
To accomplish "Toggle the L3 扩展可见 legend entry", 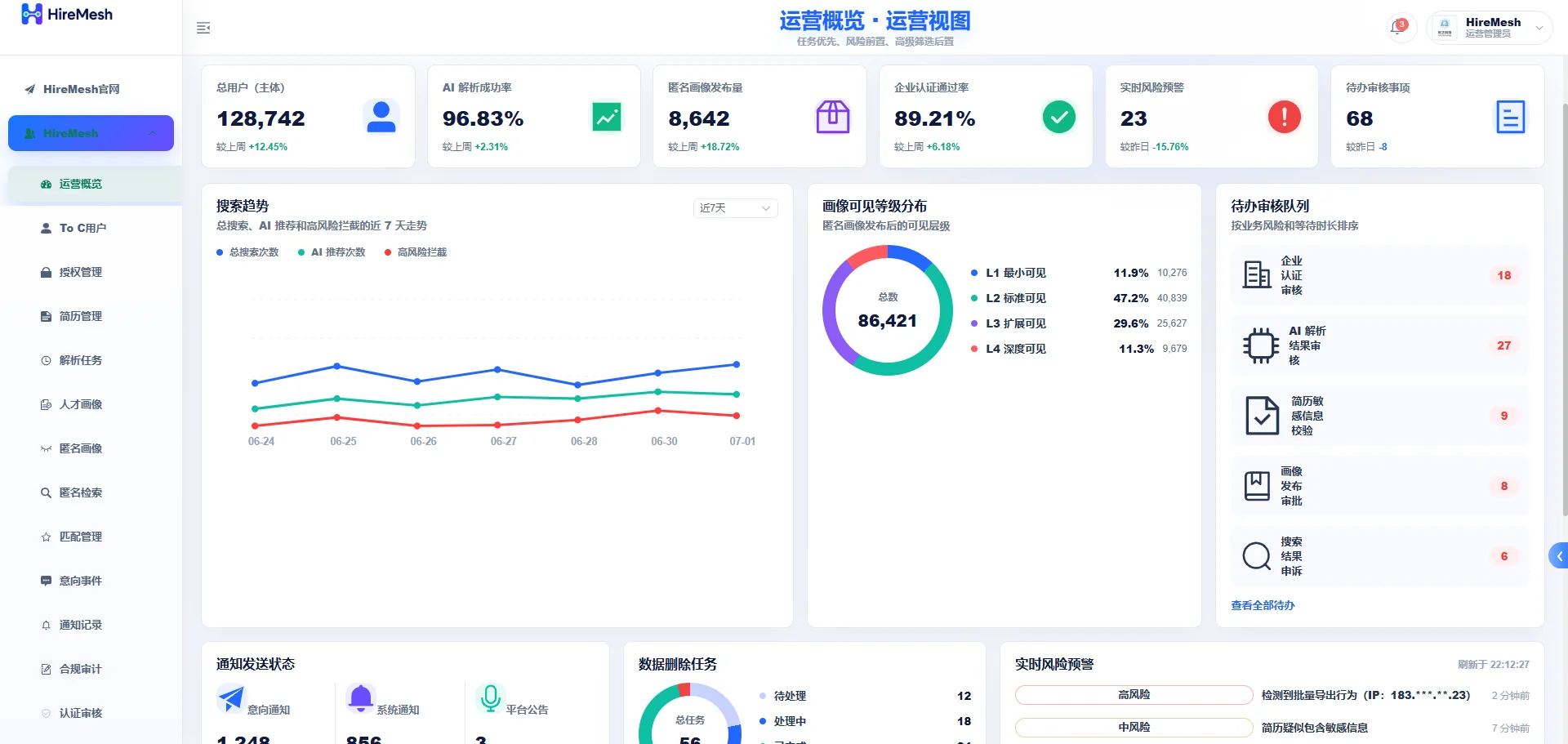I will tap(1009, 323).
